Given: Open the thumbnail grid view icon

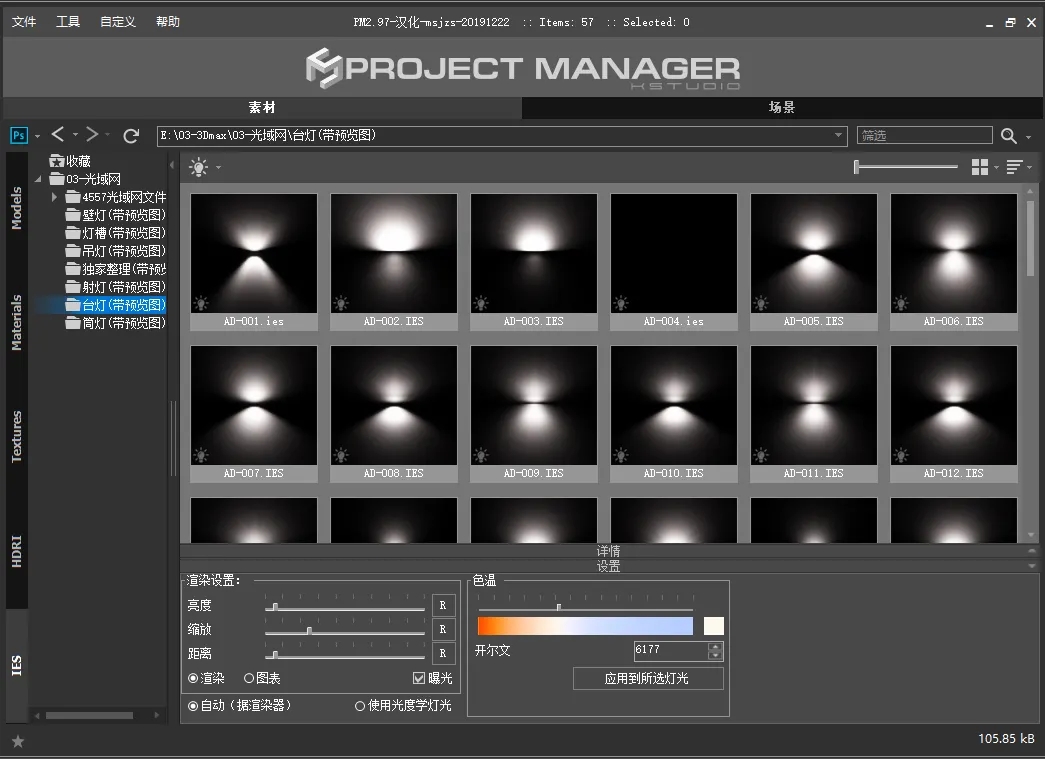Looking at the screenshot, I should coord(980,167).
